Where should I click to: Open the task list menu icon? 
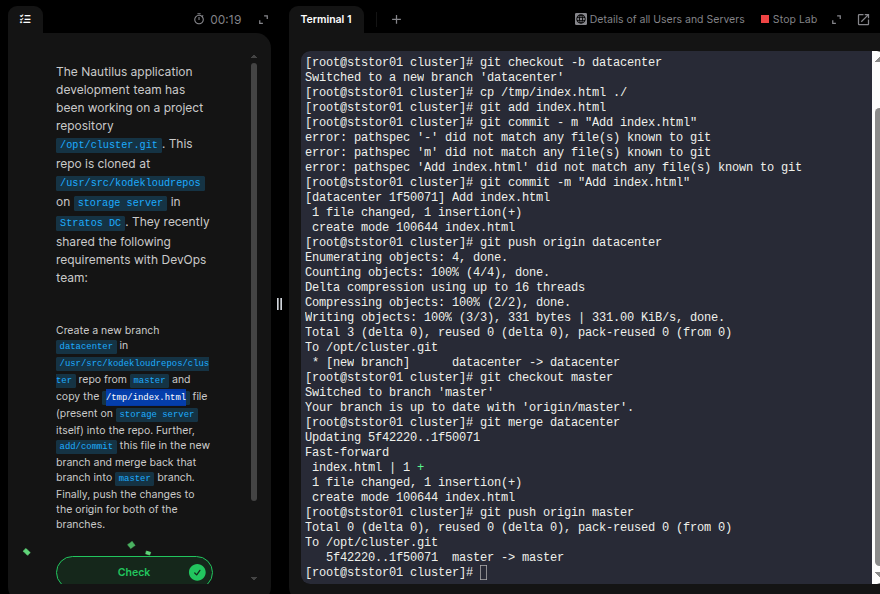pyautogui.click(x=25, y=19)
